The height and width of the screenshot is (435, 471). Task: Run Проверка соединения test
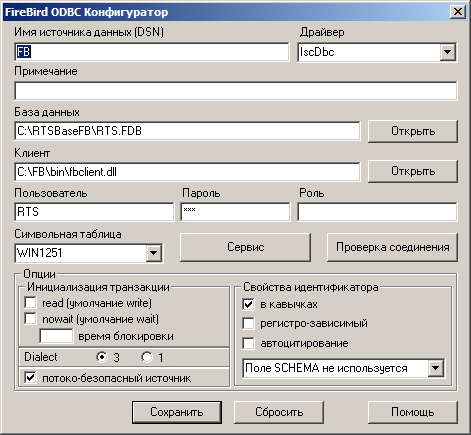(x=392, y=247)
